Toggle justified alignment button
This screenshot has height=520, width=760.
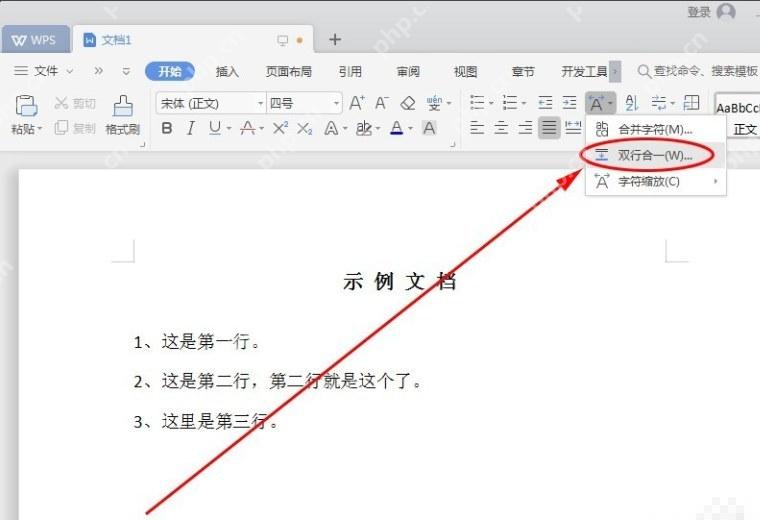(549, 128)
